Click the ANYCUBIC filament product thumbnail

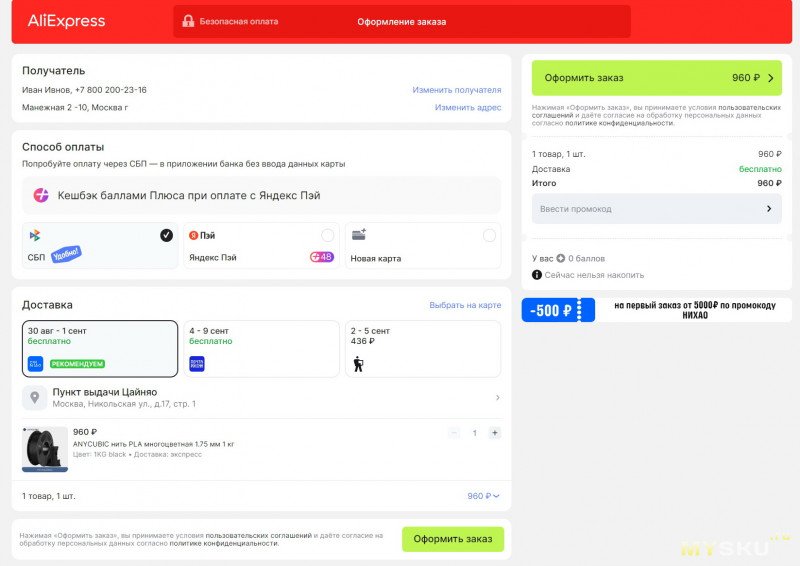tap(45, 449)
